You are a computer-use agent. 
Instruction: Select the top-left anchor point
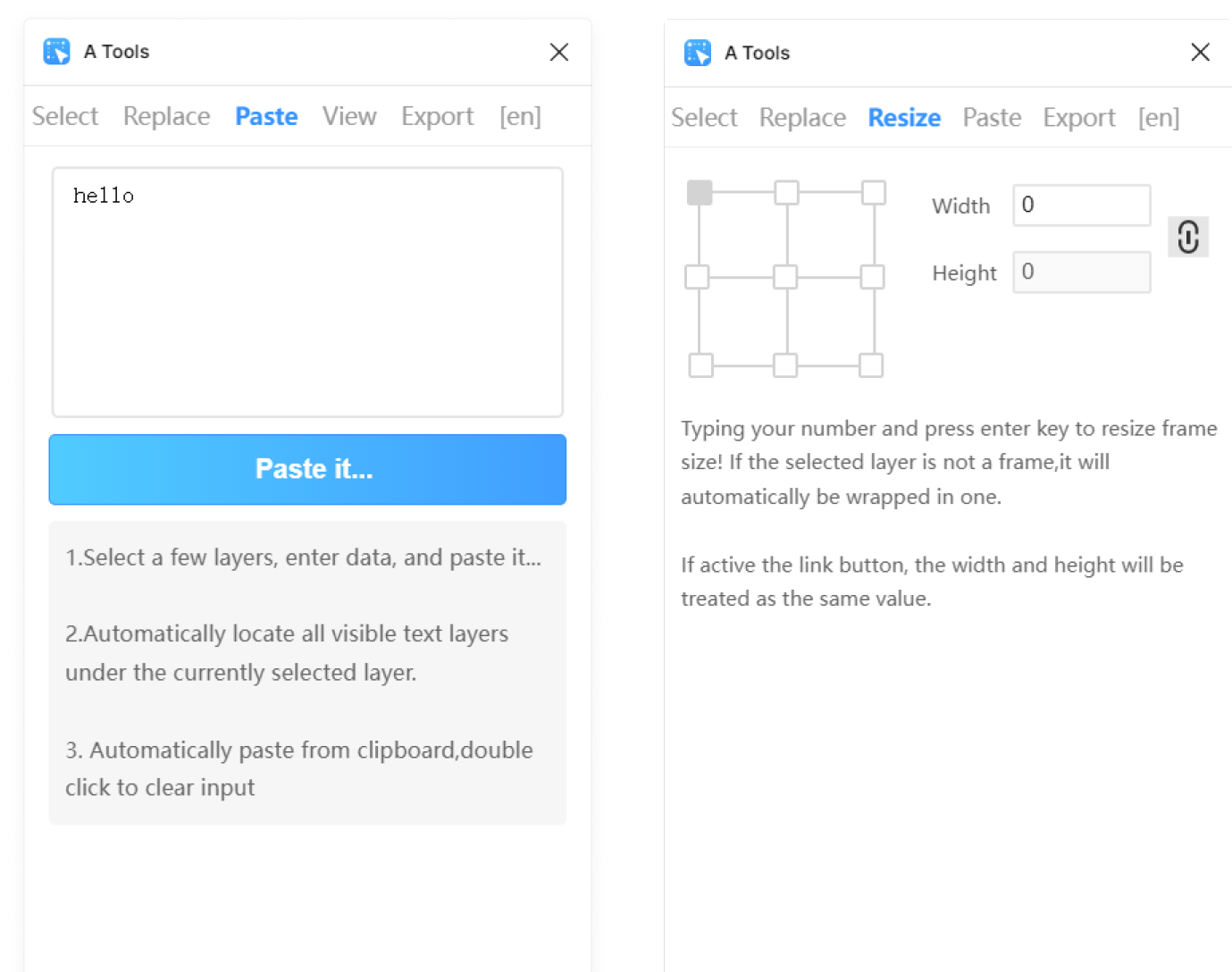700,192
